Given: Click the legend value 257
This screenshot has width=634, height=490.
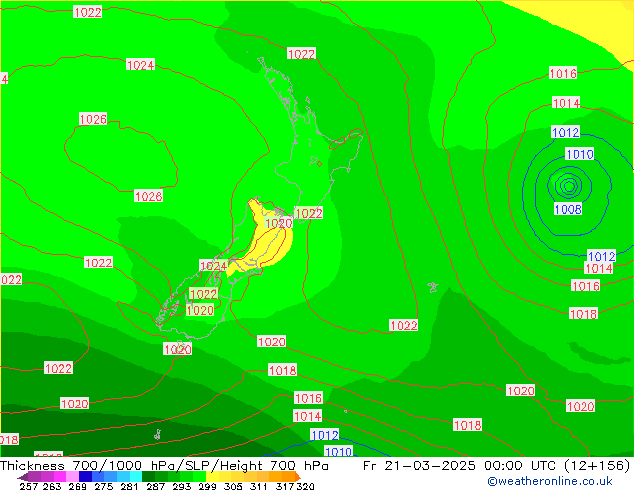Looking at the screenshot, I should tap(29, 486).
